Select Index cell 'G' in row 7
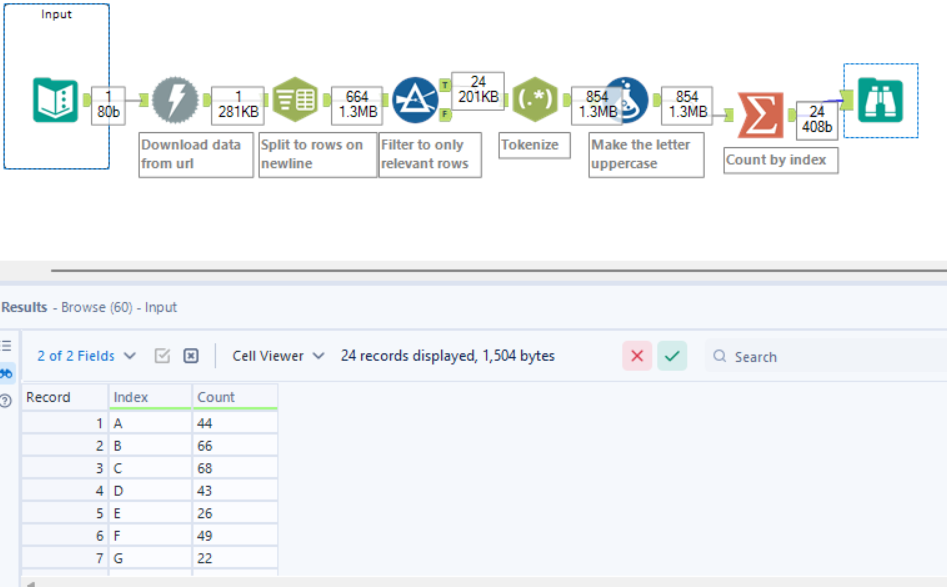This screenshot has height=587, width=947. pos(150,558)
